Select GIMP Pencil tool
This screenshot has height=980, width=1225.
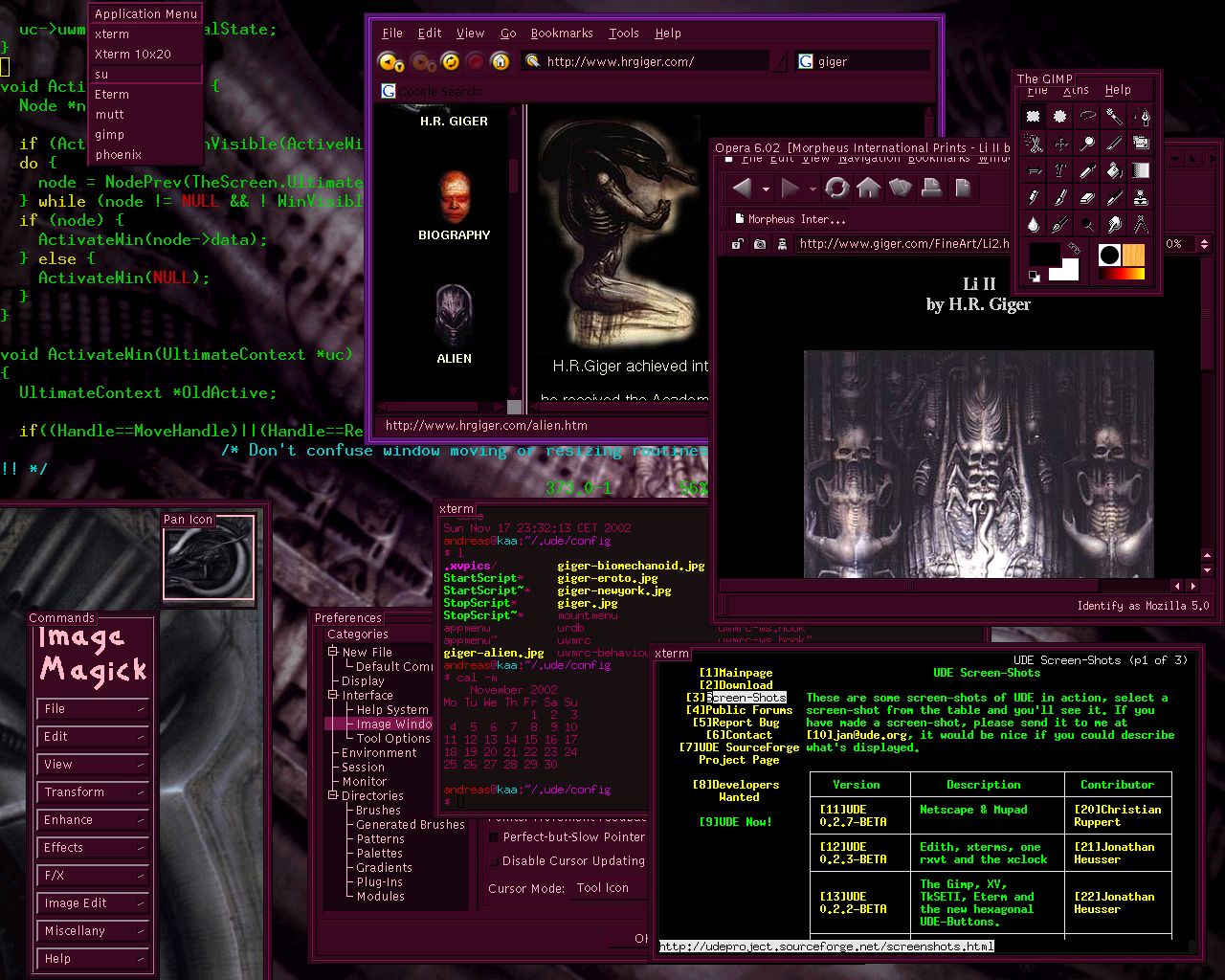pyautogui.click(x=1034, y=197)
